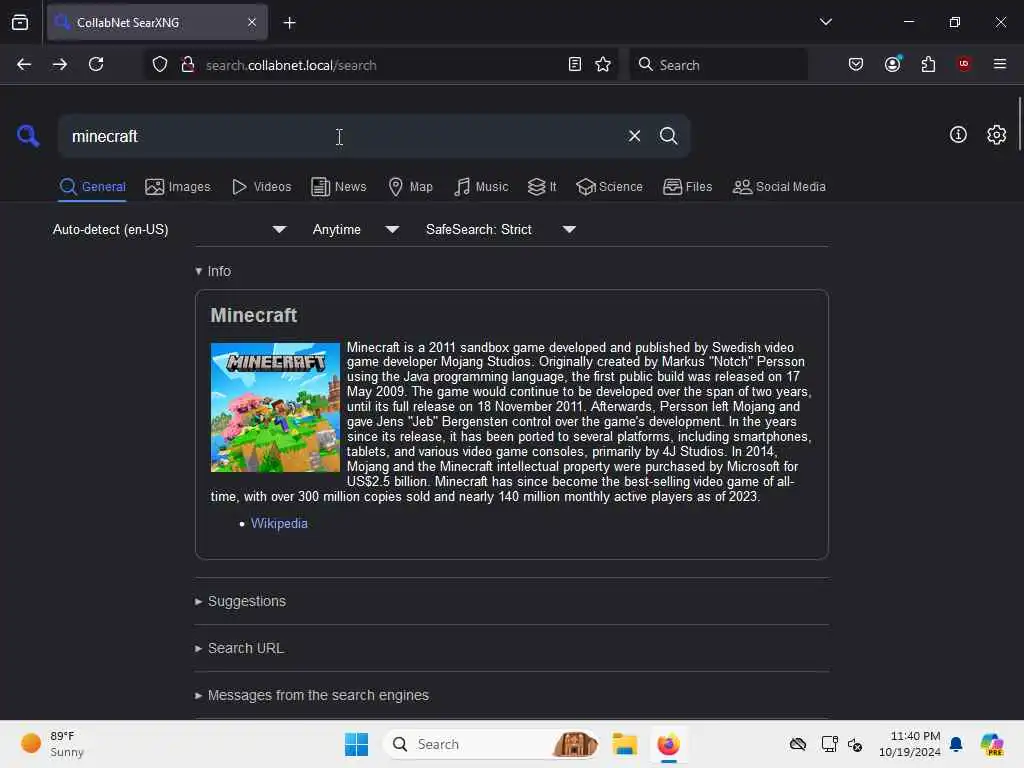Open the Firefox application menu

tap(999, 64)
